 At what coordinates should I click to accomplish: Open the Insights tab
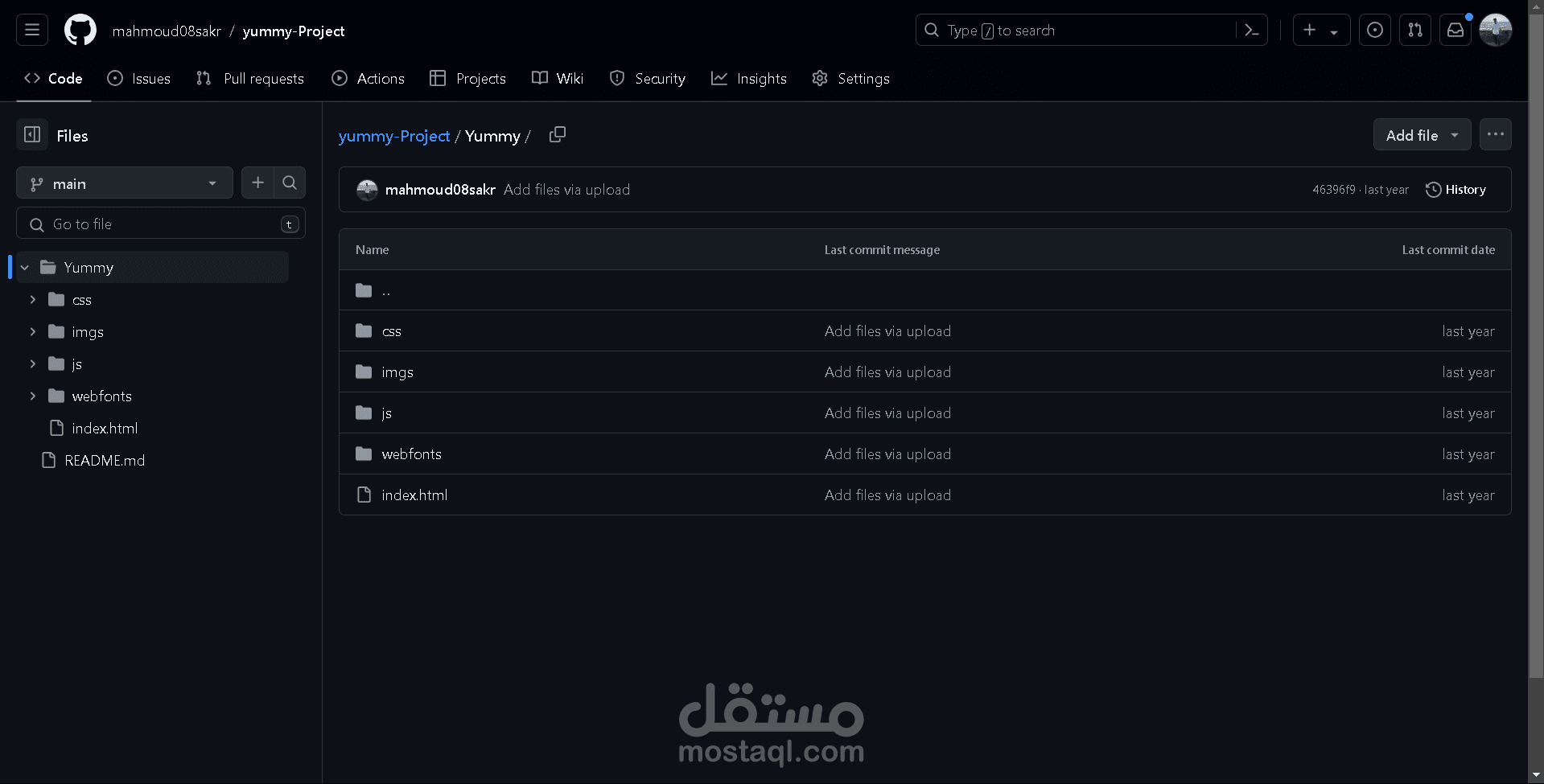(749, 79)
